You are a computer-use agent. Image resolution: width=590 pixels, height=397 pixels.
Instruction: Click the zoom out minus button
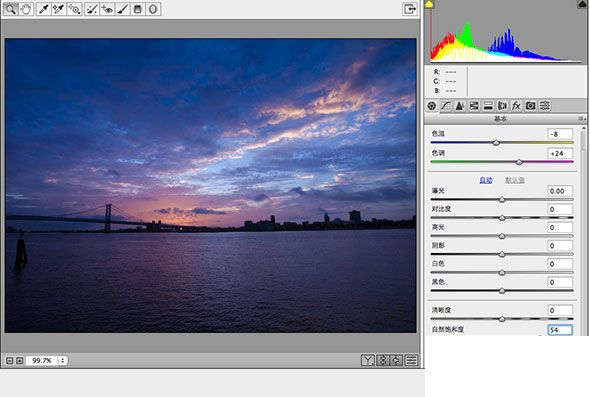9,360
